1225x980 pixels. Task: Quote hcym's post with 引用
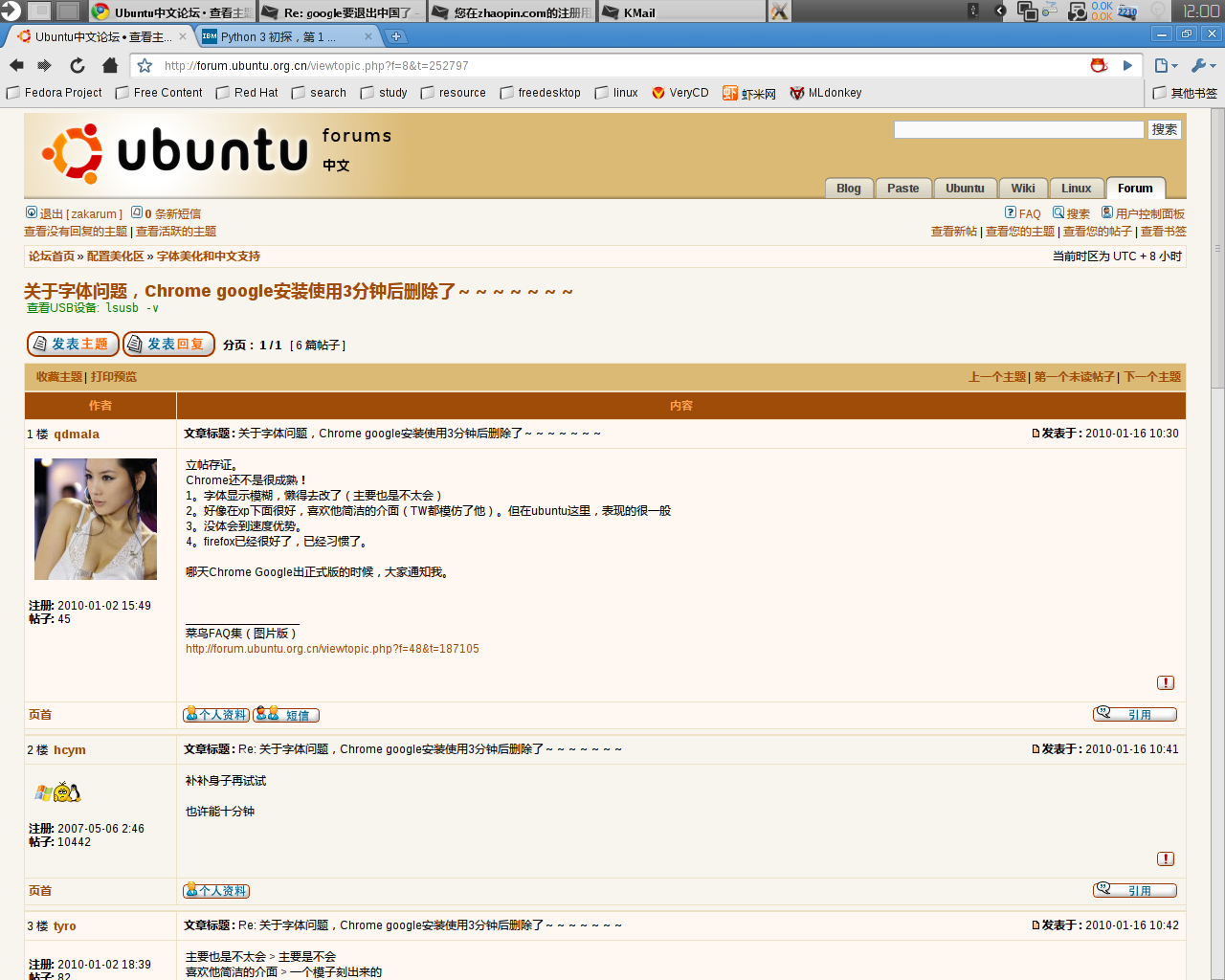1135,890
